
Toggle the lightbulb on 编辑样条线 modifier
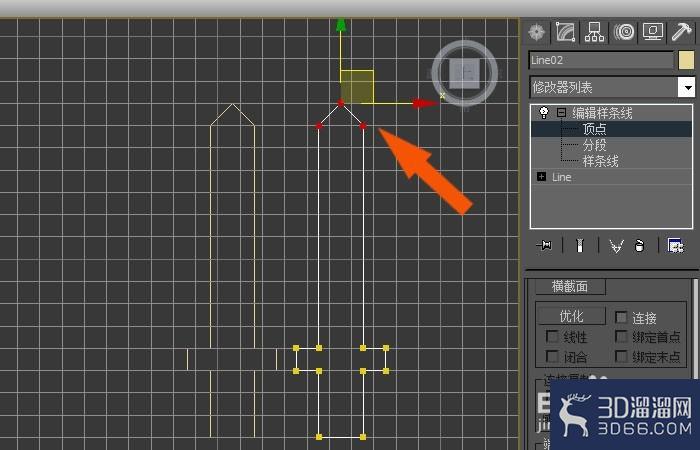pos(543,112)
